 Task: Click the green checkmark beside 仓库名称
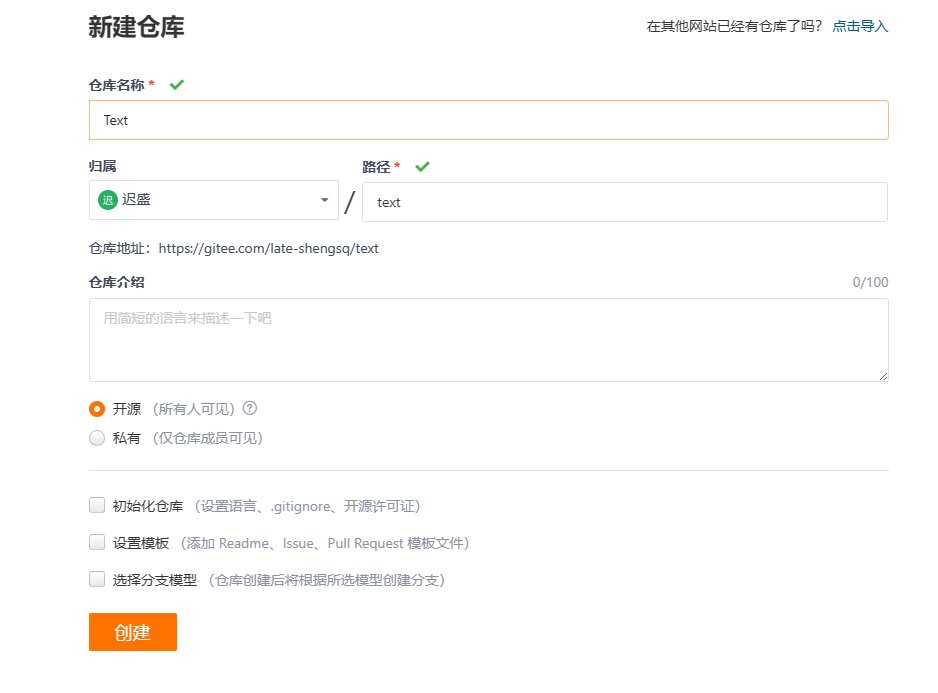click(x=177, y=85)
